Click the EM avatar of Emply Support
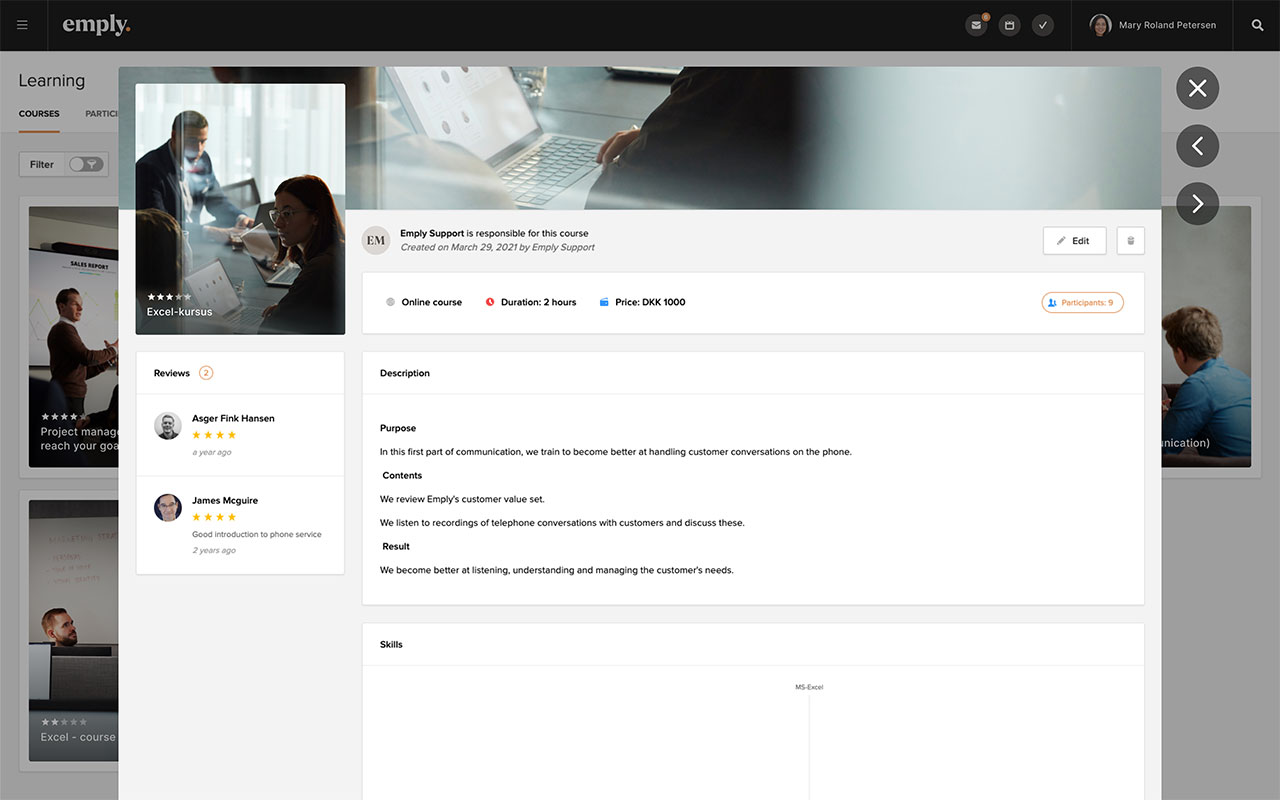This screenshot has width=1280, height=800. 376,240
